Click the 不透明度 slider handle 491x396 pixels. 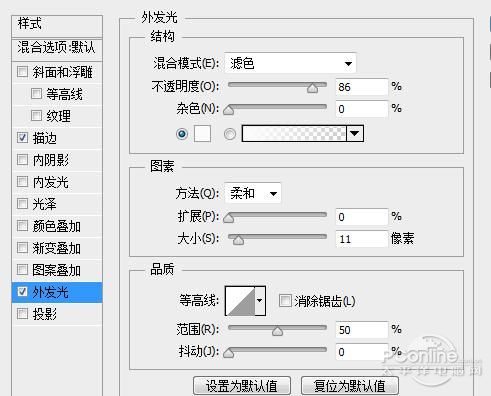(313, 88)
